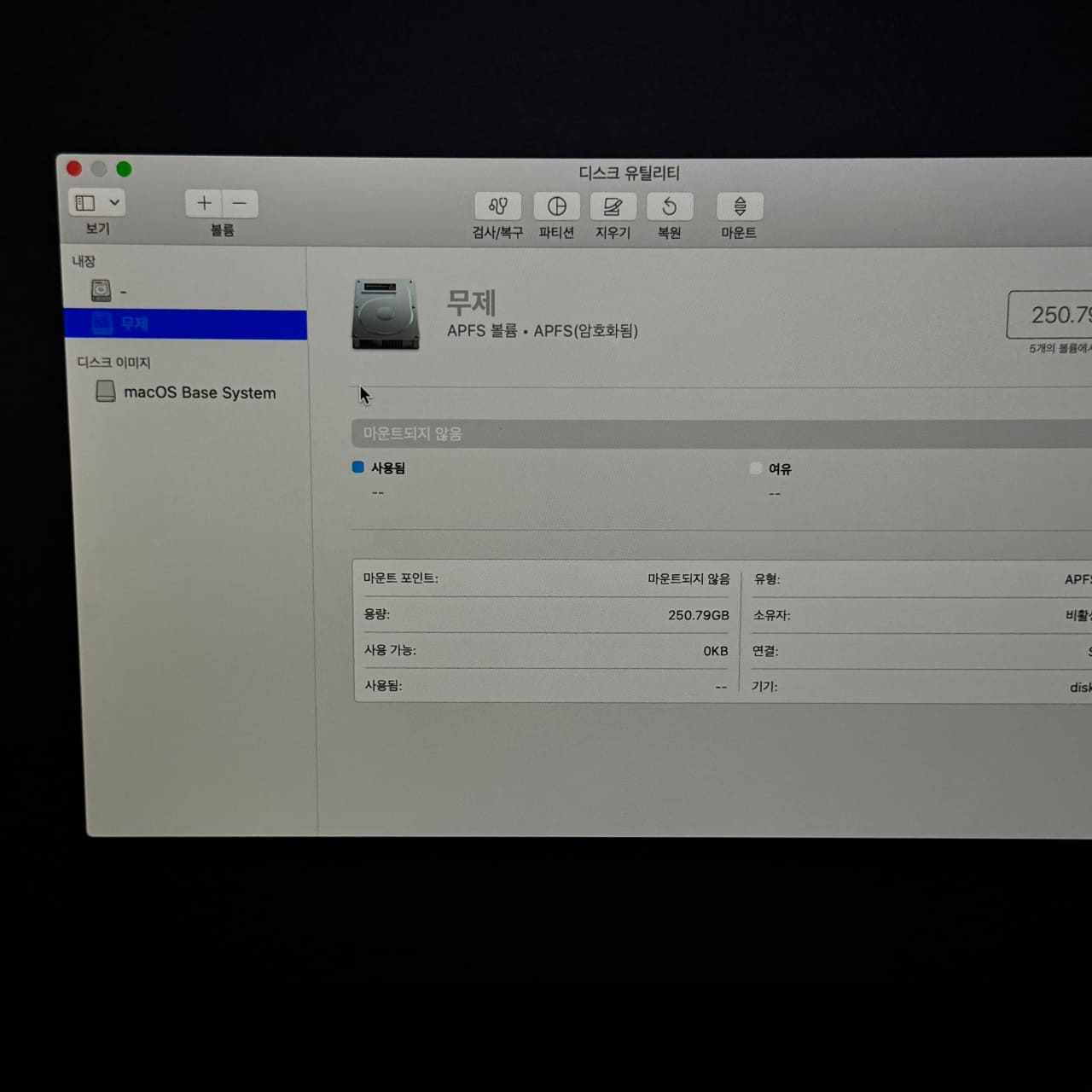Click the 유형 label in info table
Viewport: 1092px width, 1092px height.
767,579
